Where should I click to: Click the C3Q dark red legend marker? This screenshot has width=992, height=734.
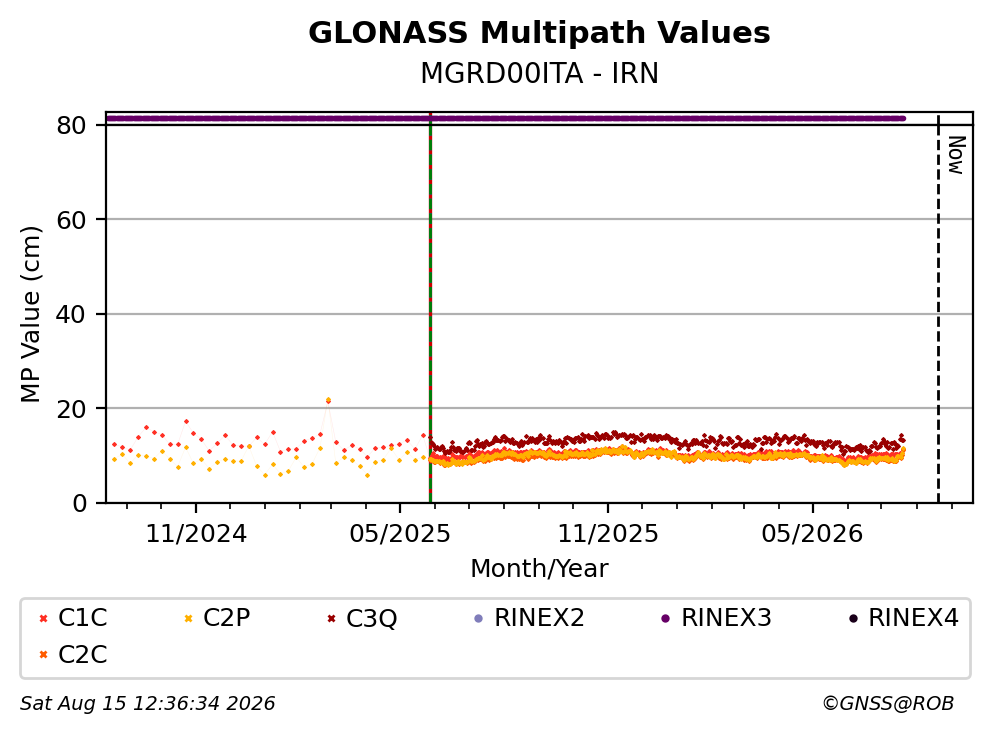332,618
